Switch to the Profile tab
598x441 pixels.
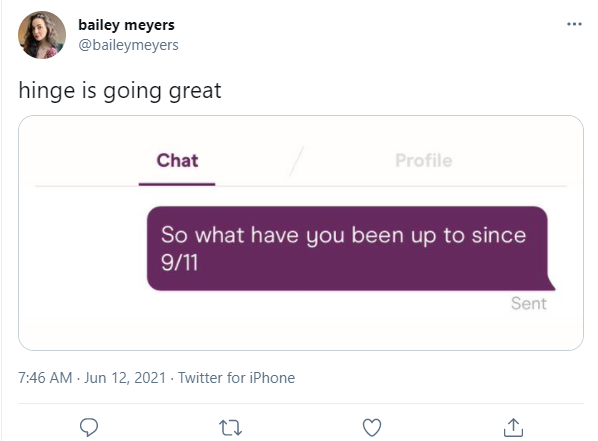424,160
